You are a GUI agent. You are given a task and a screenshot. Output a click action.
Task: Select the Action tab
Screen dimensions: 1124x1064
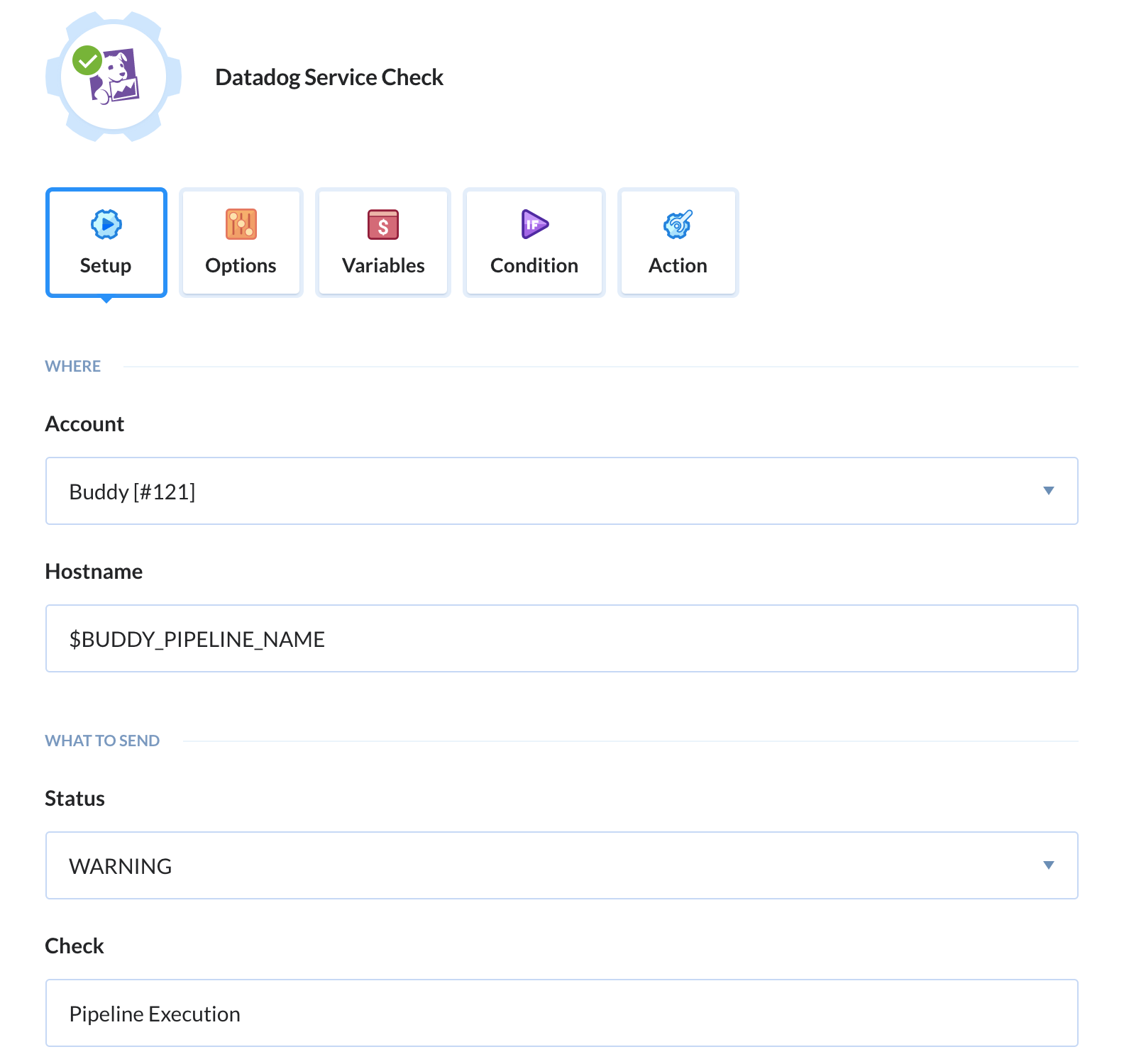(678, 243)
